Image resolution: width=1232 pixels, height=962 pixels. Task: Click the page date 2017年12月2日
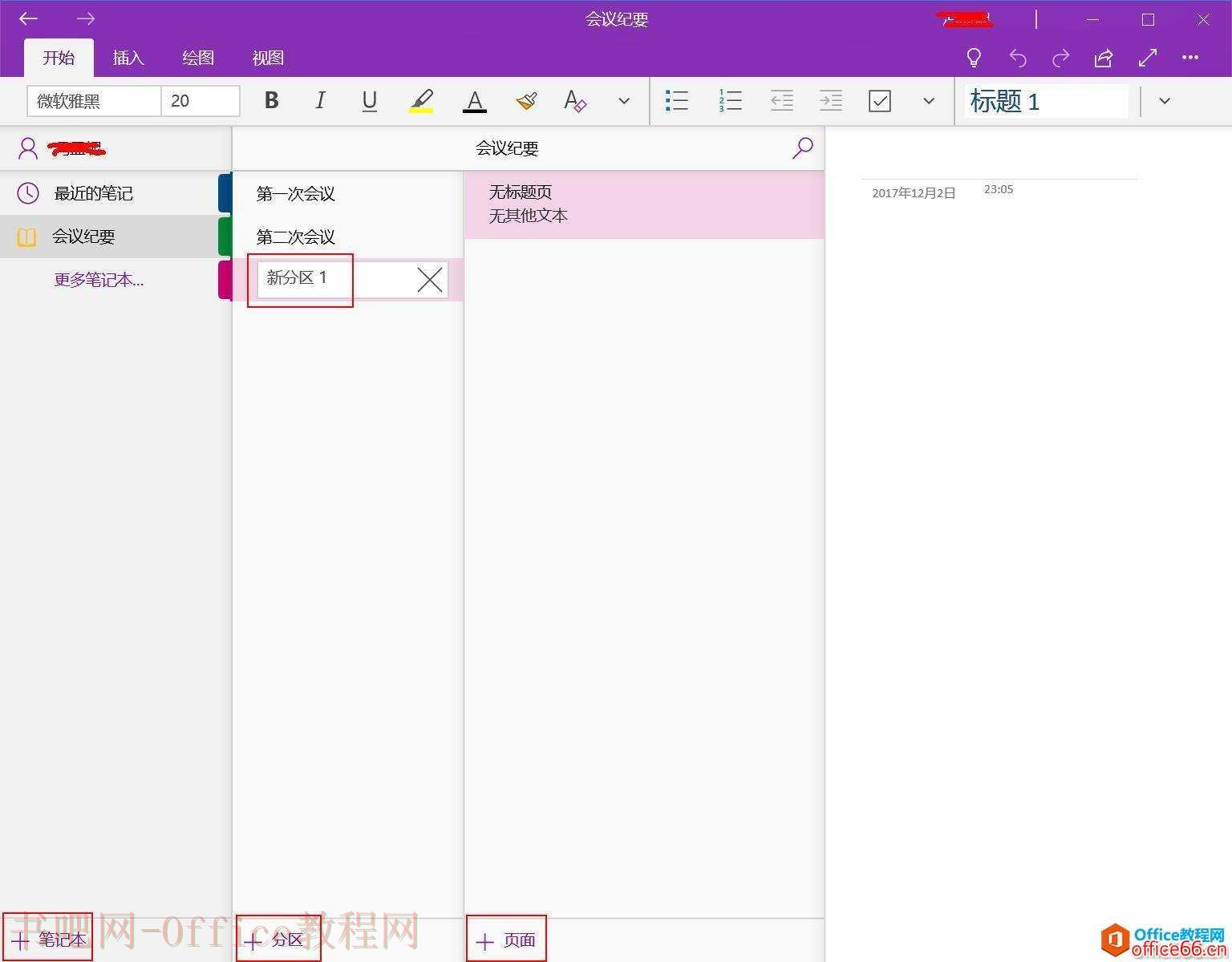914,193
